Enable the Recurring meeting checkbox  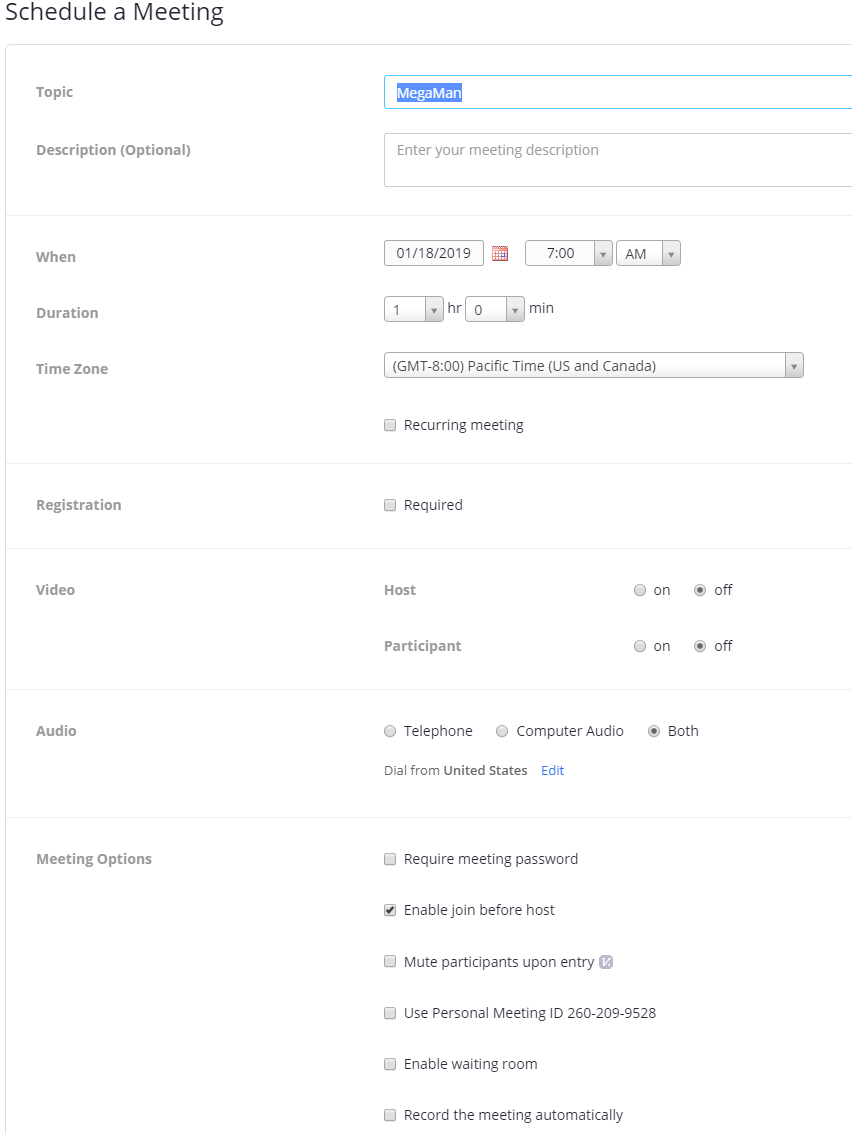pos(390,425)
